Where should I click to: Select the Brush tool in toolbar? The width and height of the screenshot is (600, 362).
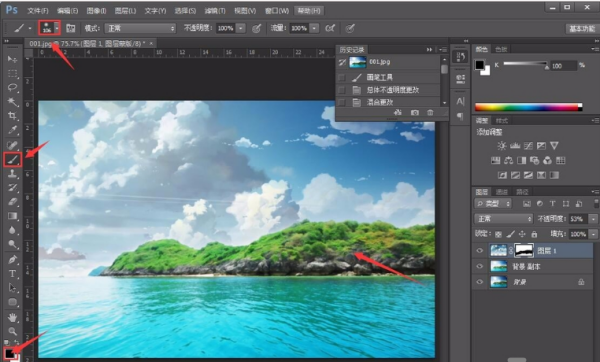[13, 159]
